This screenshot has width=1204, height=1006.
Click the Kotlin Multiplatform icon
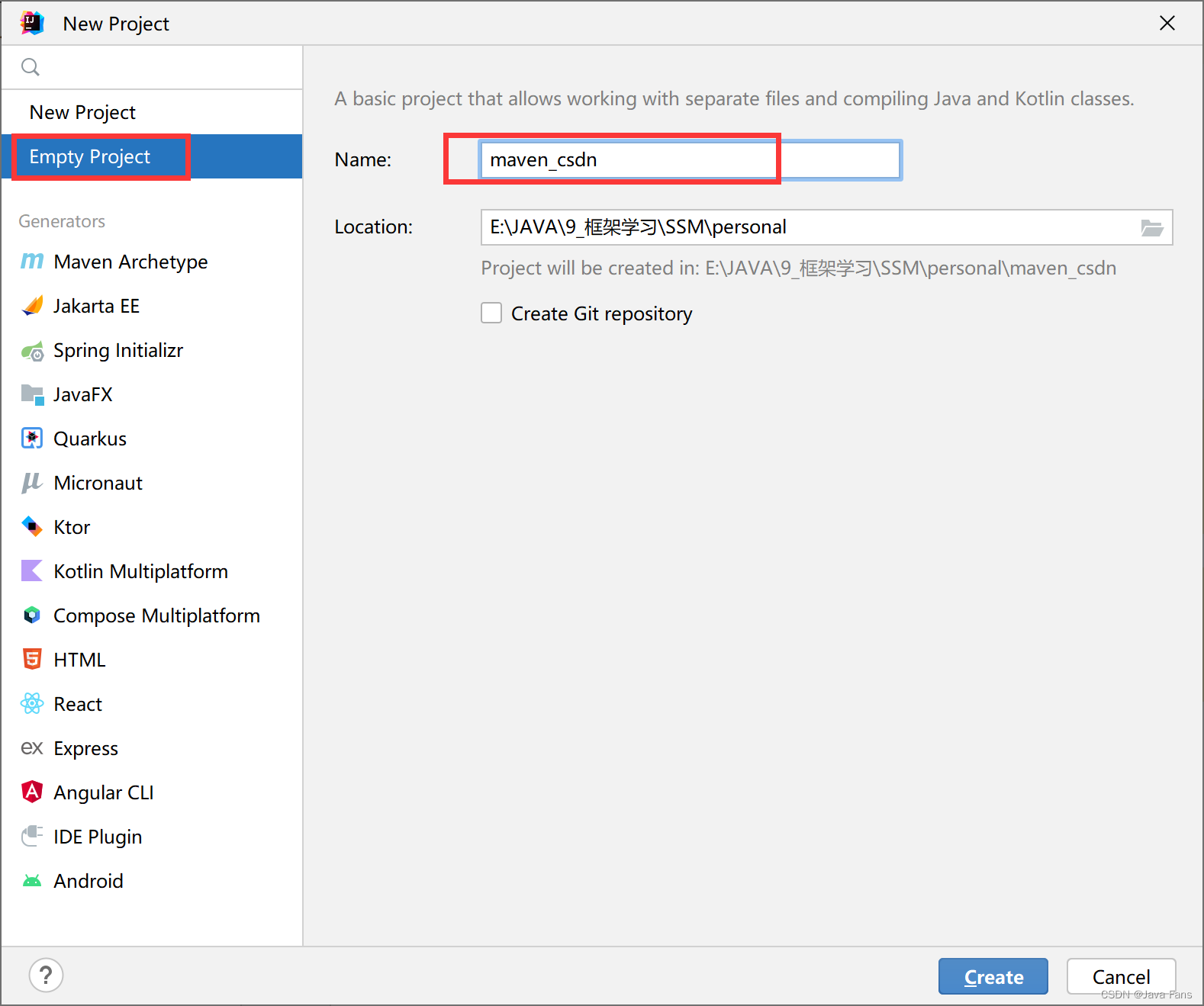(32, 571)
